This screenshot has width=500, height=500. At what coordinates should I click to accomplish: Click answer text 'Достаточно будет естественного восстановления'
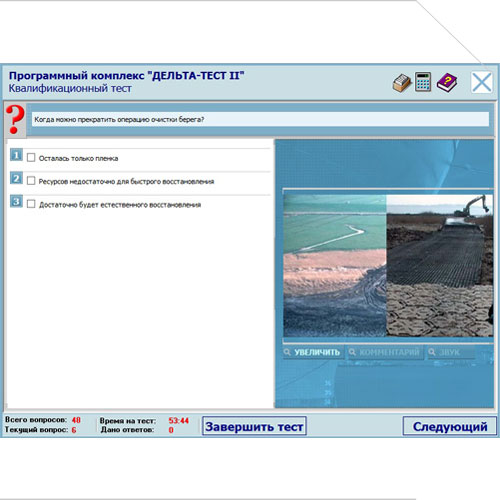pyautogui.click(x=120, y=205)
